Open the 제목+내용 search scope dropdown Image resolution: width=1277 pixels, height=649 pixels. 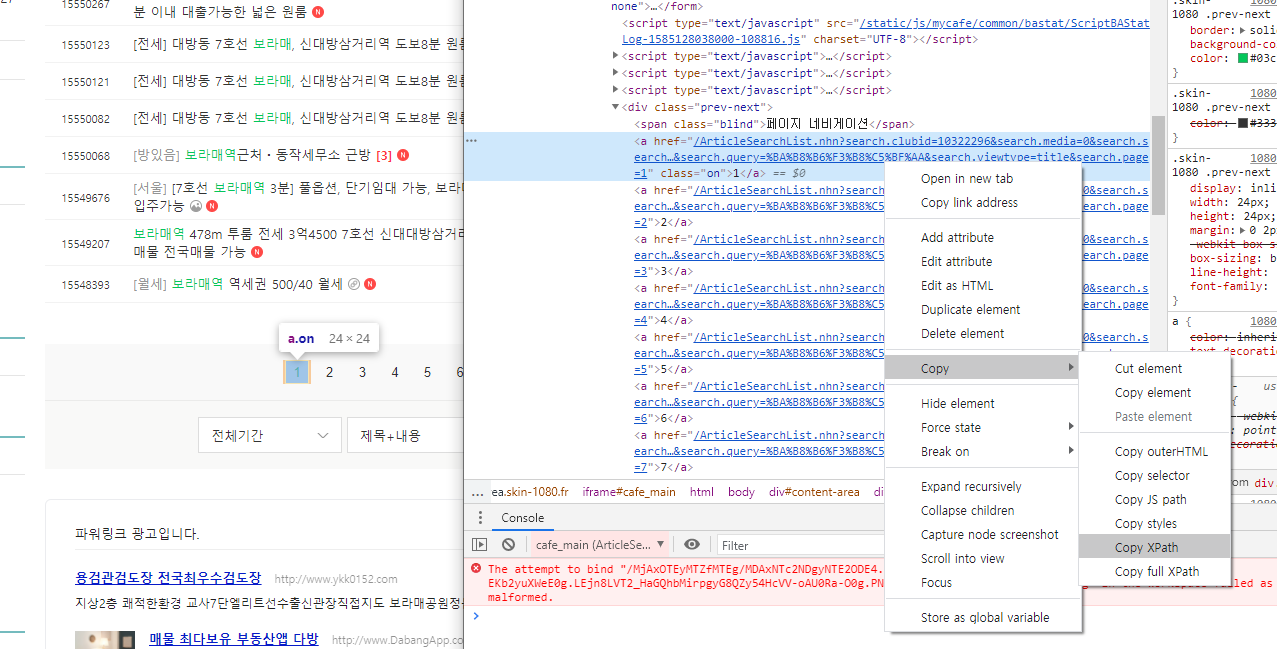pos(404,436)
